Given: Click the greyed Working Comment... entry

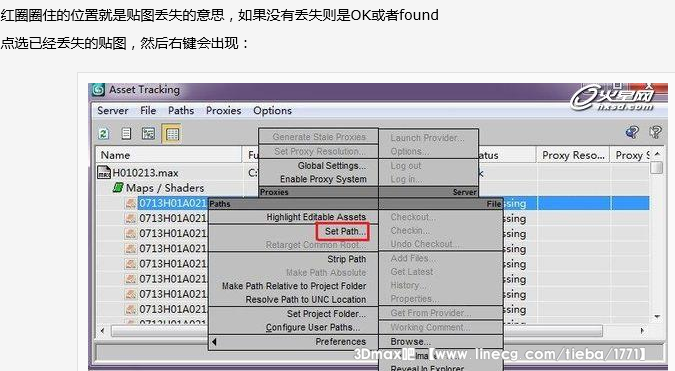Looking at the screenshot, I should point(430,327).
